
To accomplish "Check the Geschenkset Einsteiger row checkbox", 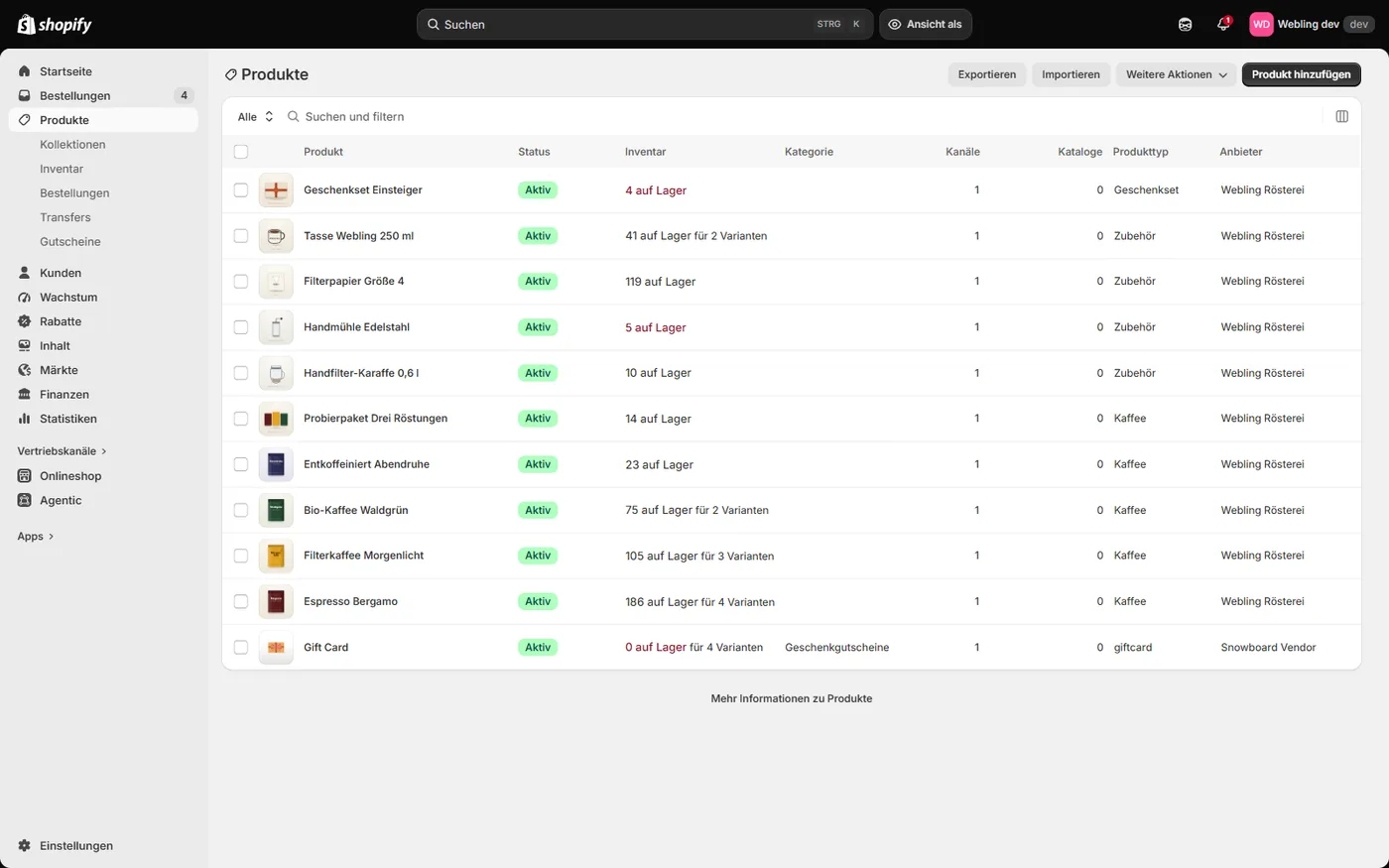I will 241,189.
